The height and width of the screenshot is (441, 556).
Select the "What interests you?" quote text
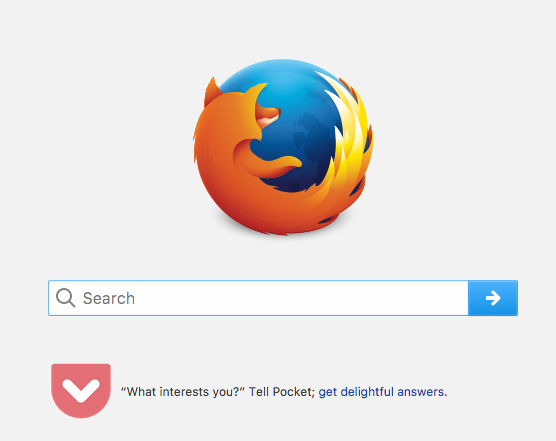(183, 392)
